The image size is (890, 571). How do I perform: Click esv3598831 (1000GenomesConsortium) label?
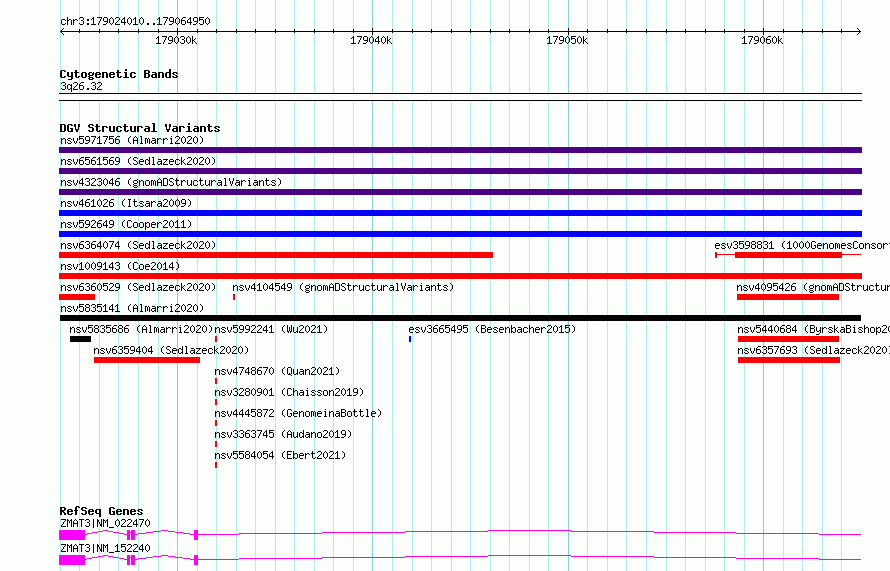point(801,245)
